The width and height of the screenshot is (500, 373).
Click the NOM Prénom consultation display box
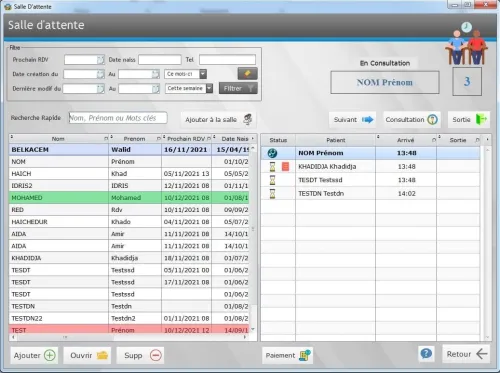click(385, 82)
